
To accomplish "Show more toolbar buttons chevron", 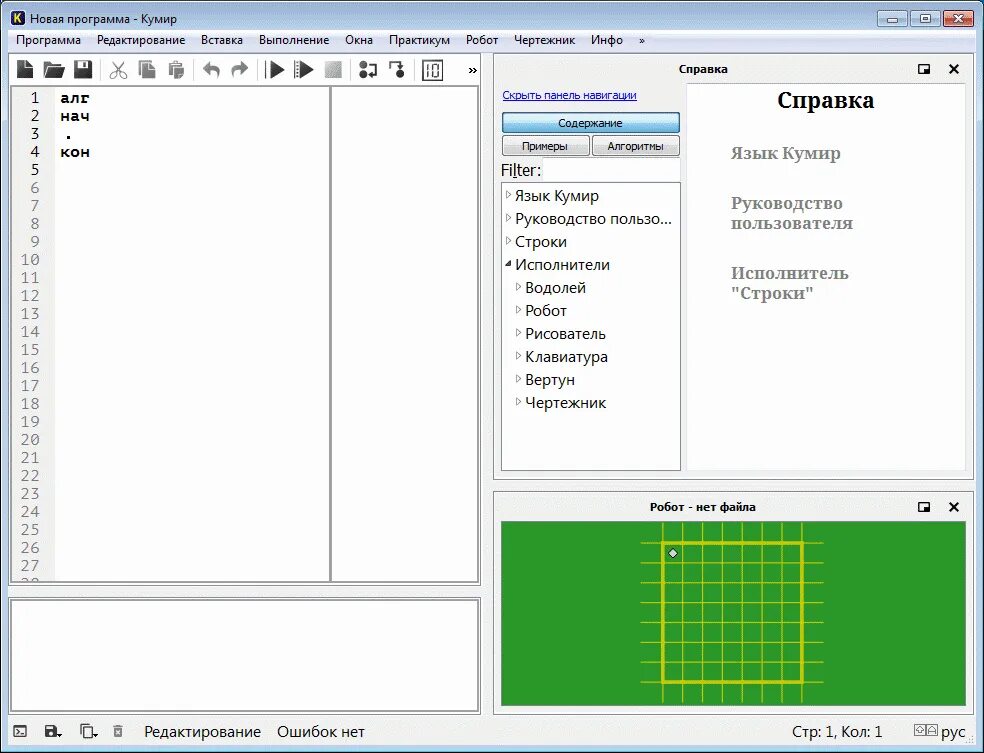I will click(x=473, y=70).
